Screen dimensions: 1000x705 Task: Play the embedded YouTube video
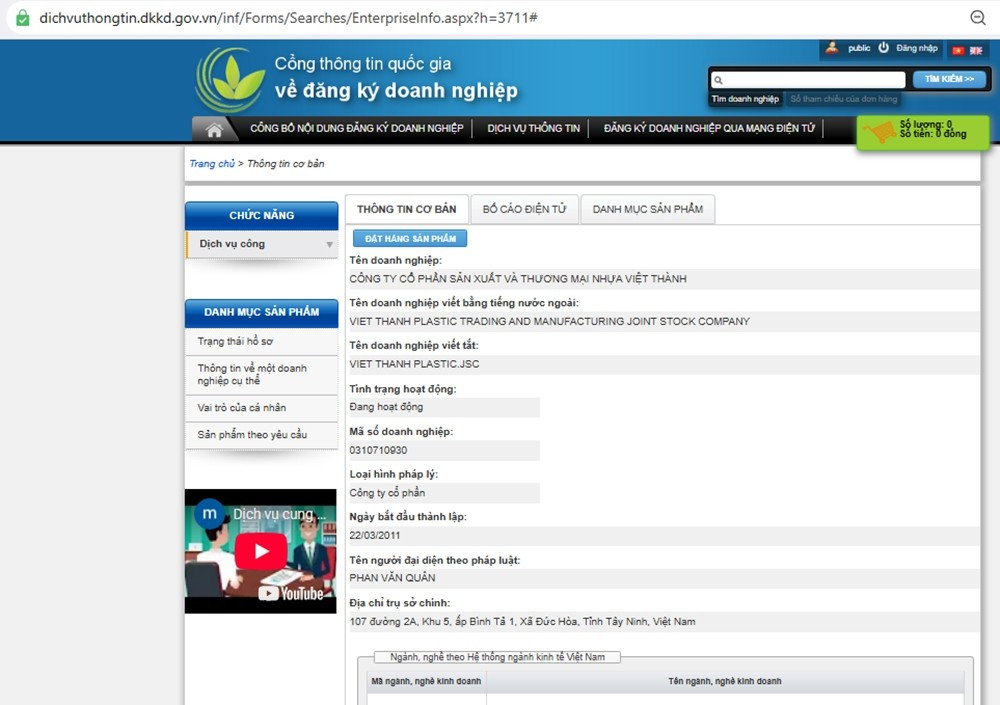tap(261, 551)
